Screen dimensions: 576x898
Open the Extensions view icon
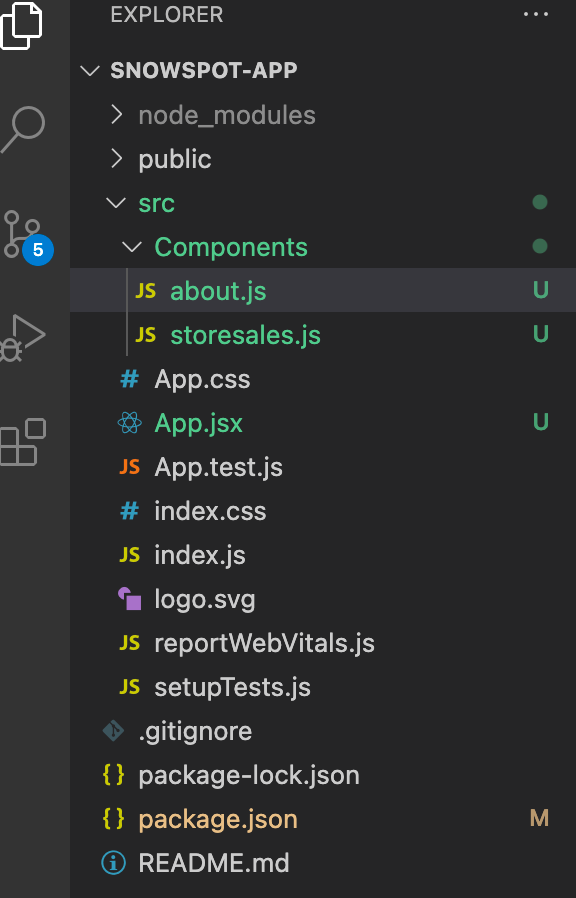tap(23, 442)
